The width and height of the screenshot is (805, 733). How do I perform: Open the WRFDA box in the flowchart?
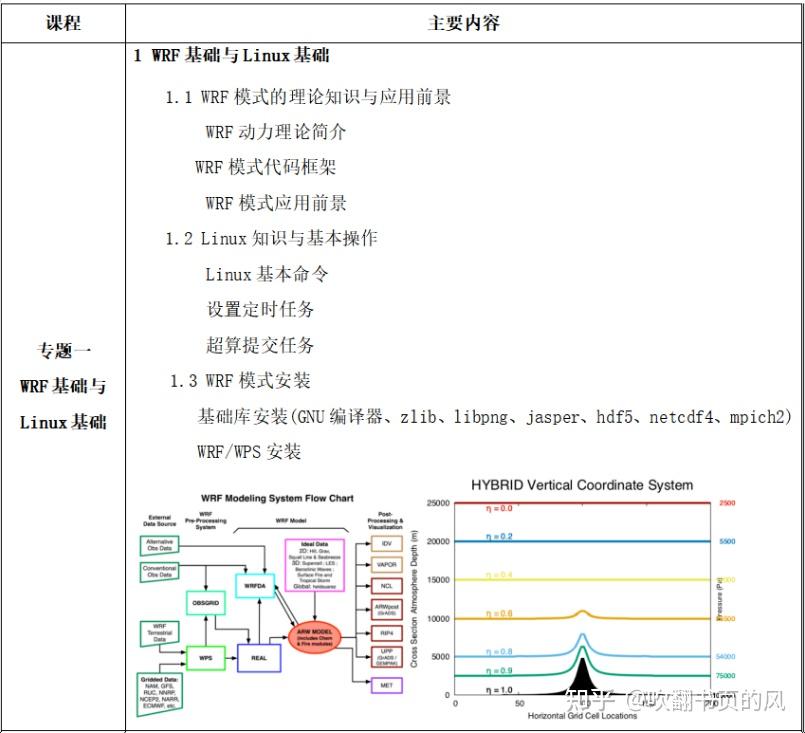point(254,586)
